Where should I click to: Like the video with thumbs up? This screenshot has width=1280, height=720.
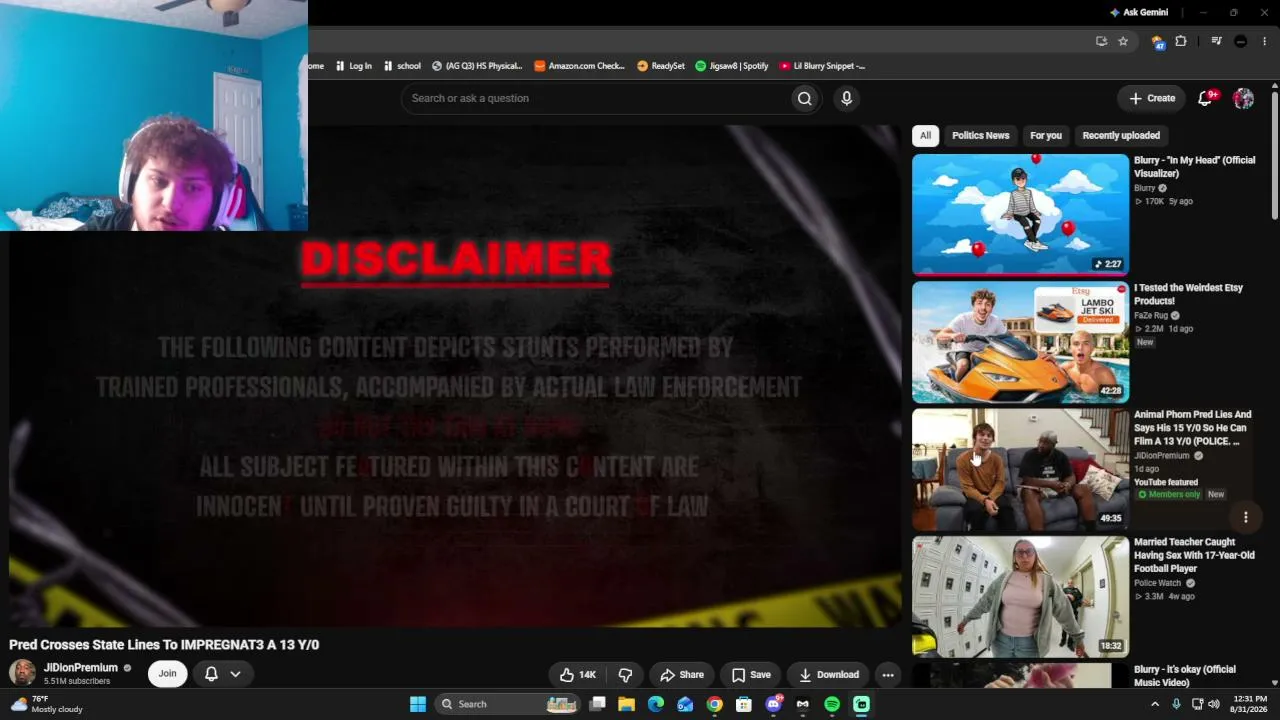point(577,675)
